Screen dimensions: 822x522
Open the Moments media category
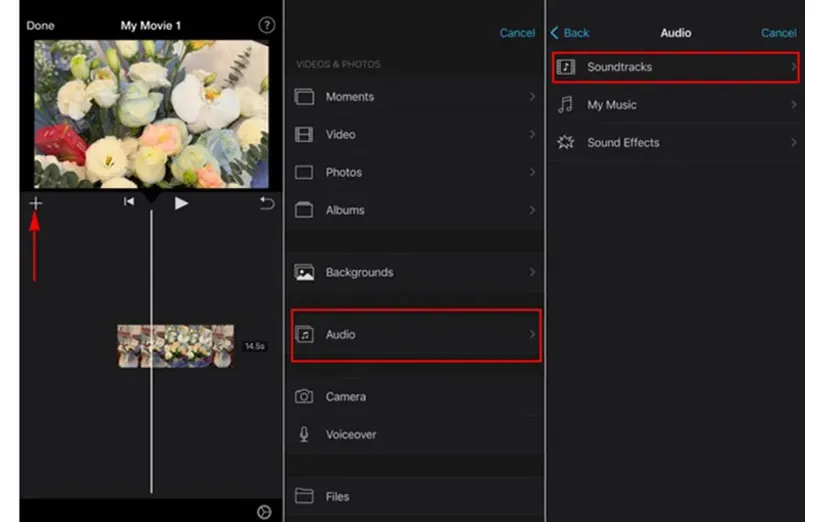(x=350, y=97)
